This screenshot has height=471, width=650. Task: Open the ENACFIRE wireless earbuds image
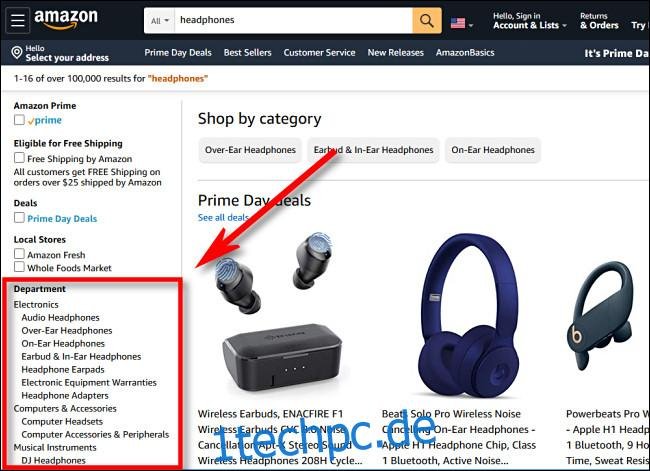(x=279, y=312)
